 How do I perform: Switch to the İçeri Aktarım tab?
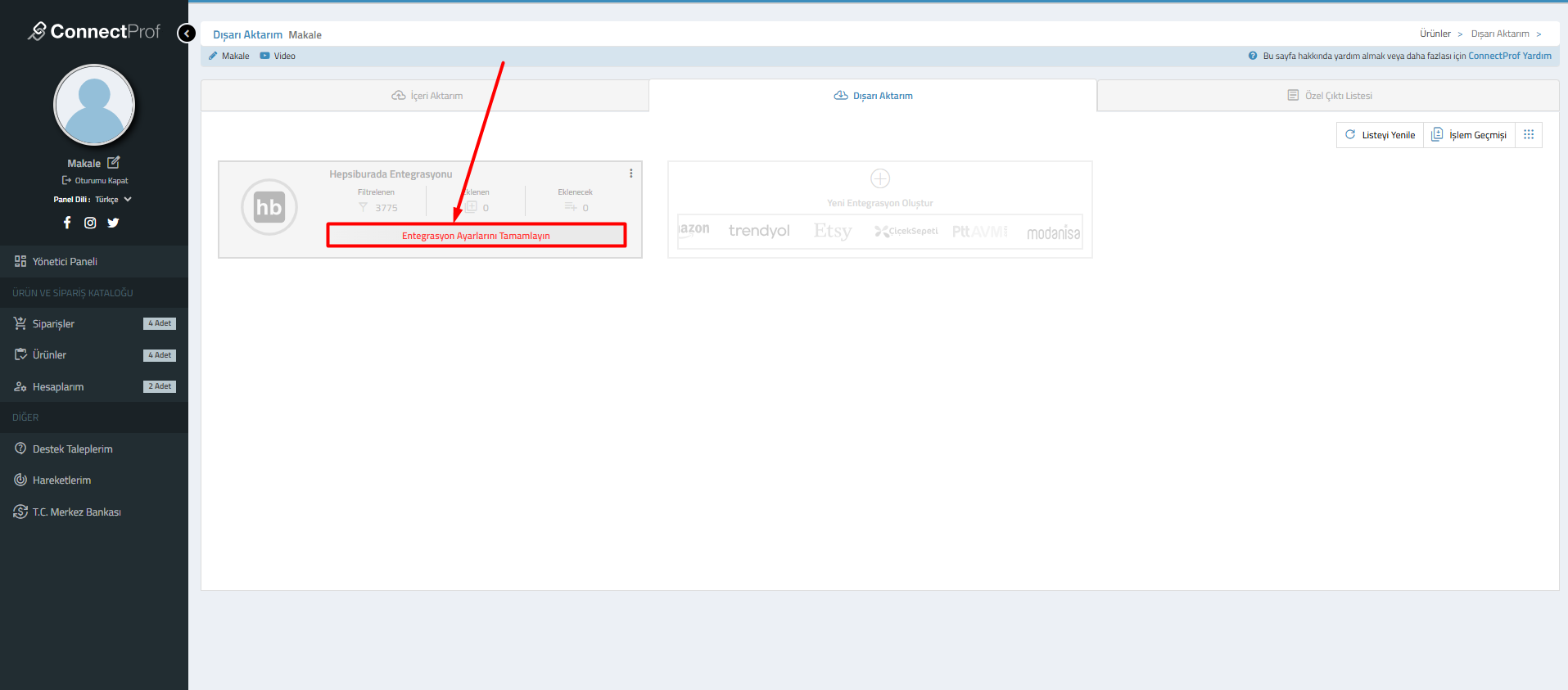pyautogui.click(x=427, y=96)
